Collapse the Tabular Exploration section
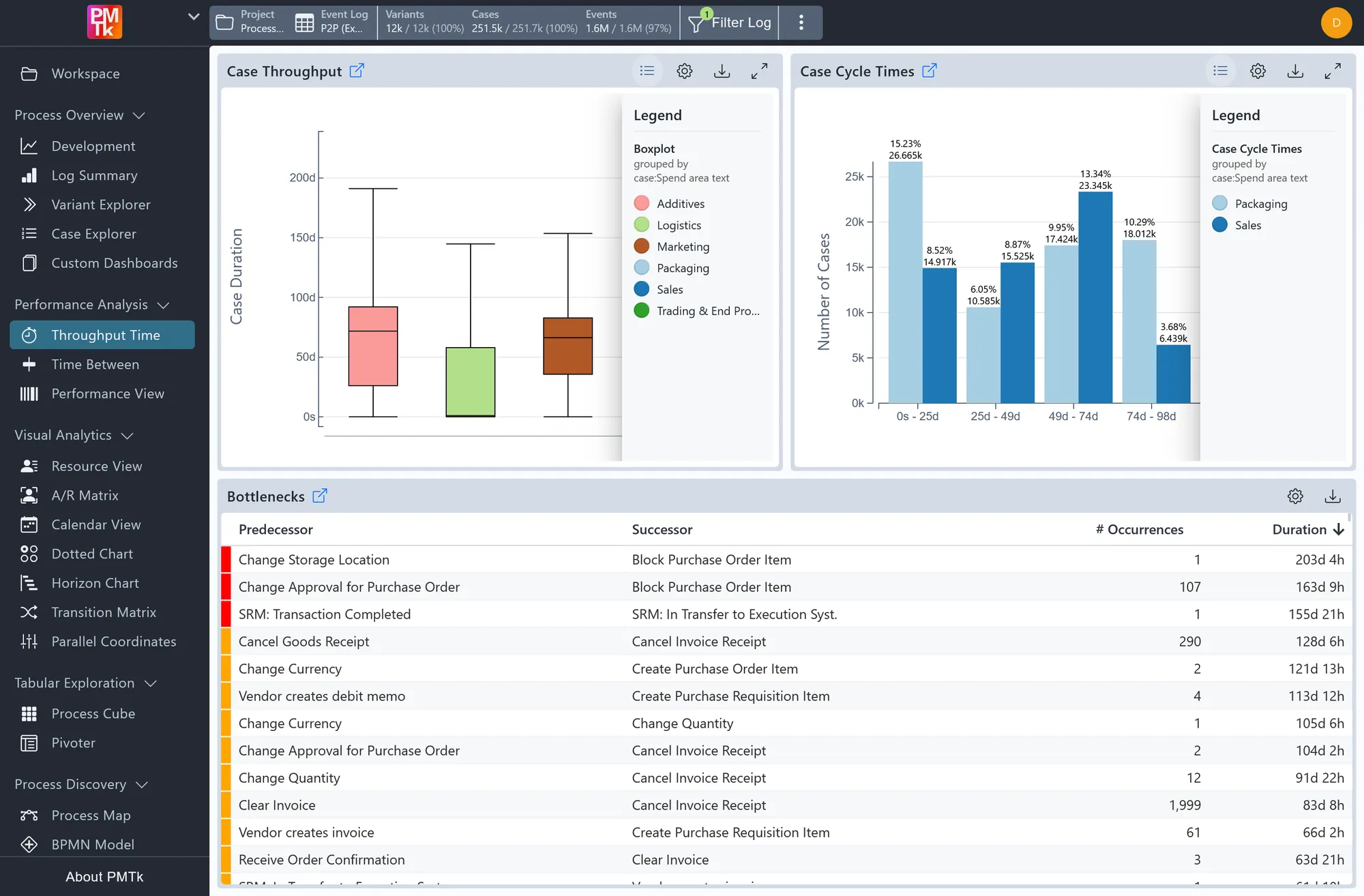Image resolution: width=1364 pixels, height=896 pixels. pyautogui.click(x=86, y=683)
